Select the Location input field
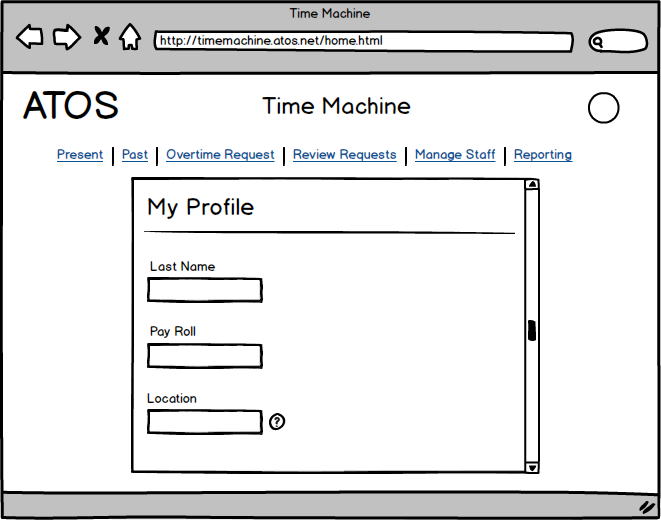661x520 pixels. click(x=205, y=422)
